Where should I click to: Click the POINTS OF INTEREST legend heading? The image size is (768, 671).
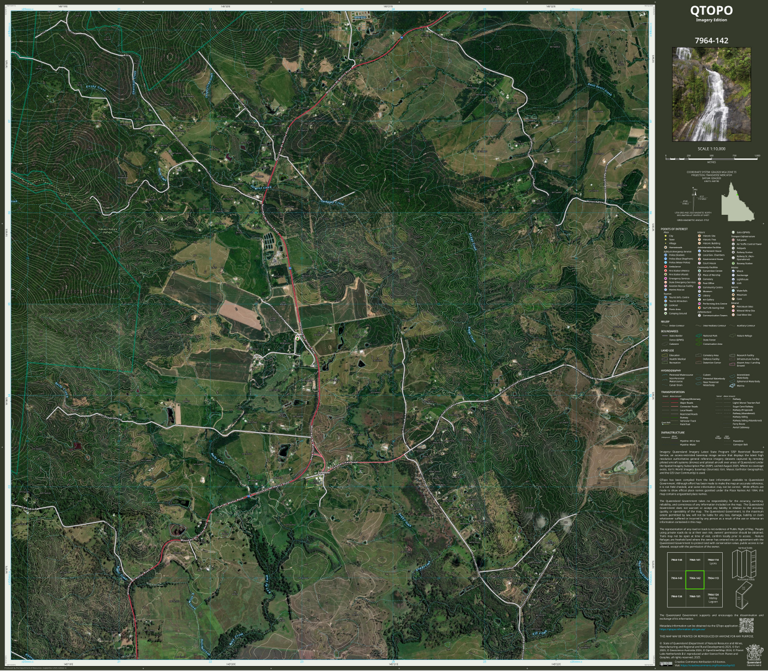pyautogui.click(x=674, y=229)
